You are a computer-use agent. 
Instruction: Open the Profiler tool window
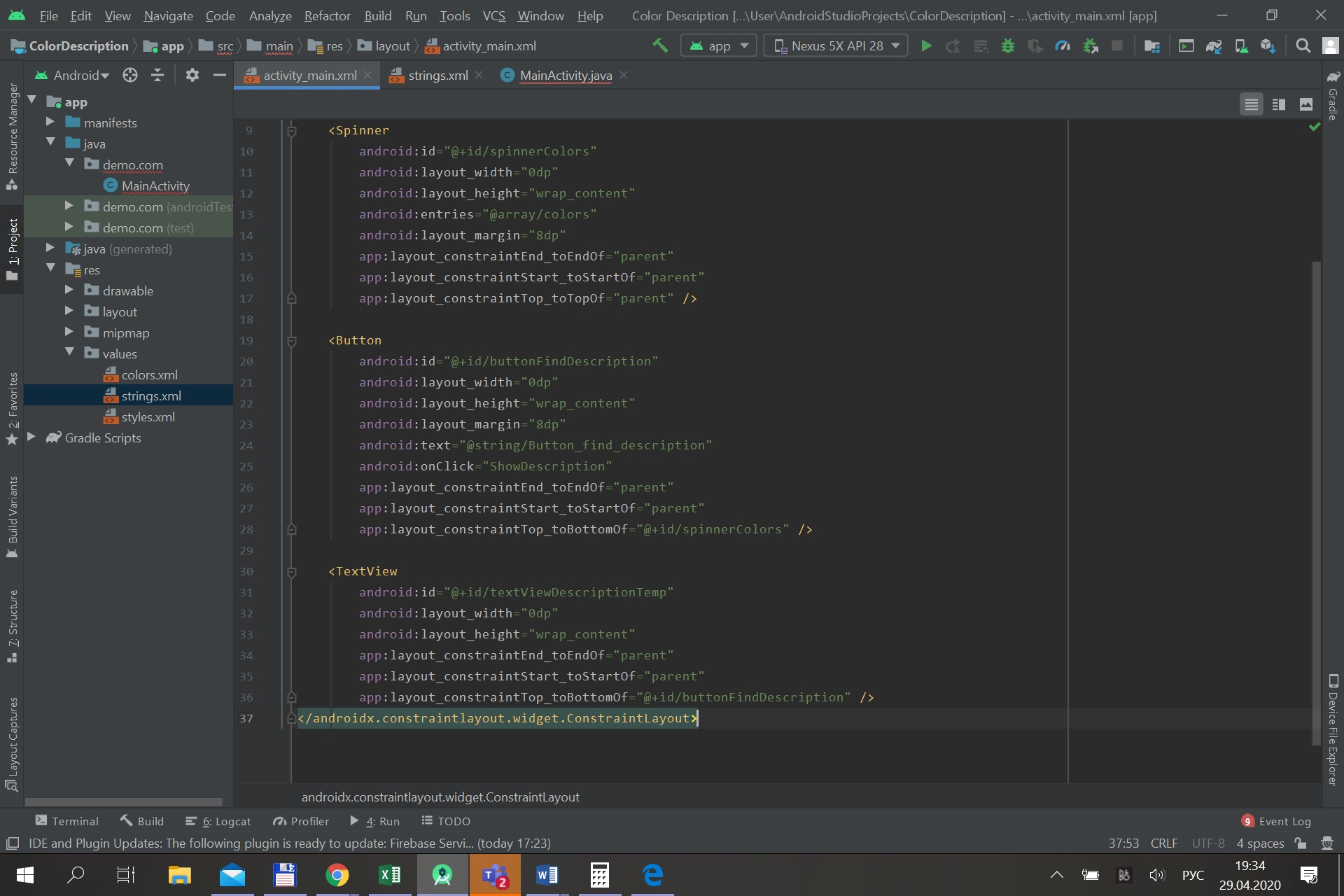301,821
